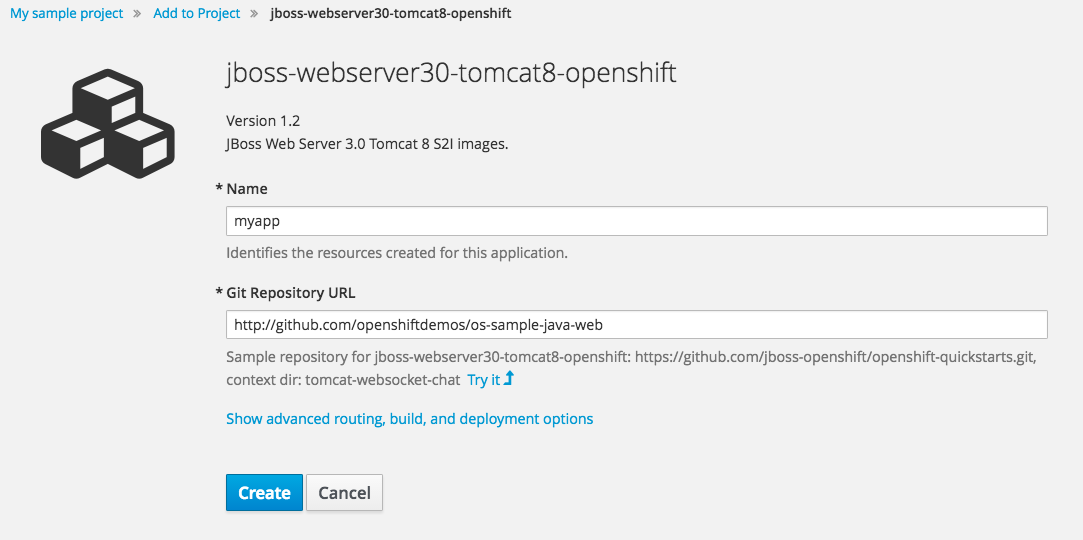Screen dimensions: 1083x540
Task: Click the Name field label
Action: point(247,189)
